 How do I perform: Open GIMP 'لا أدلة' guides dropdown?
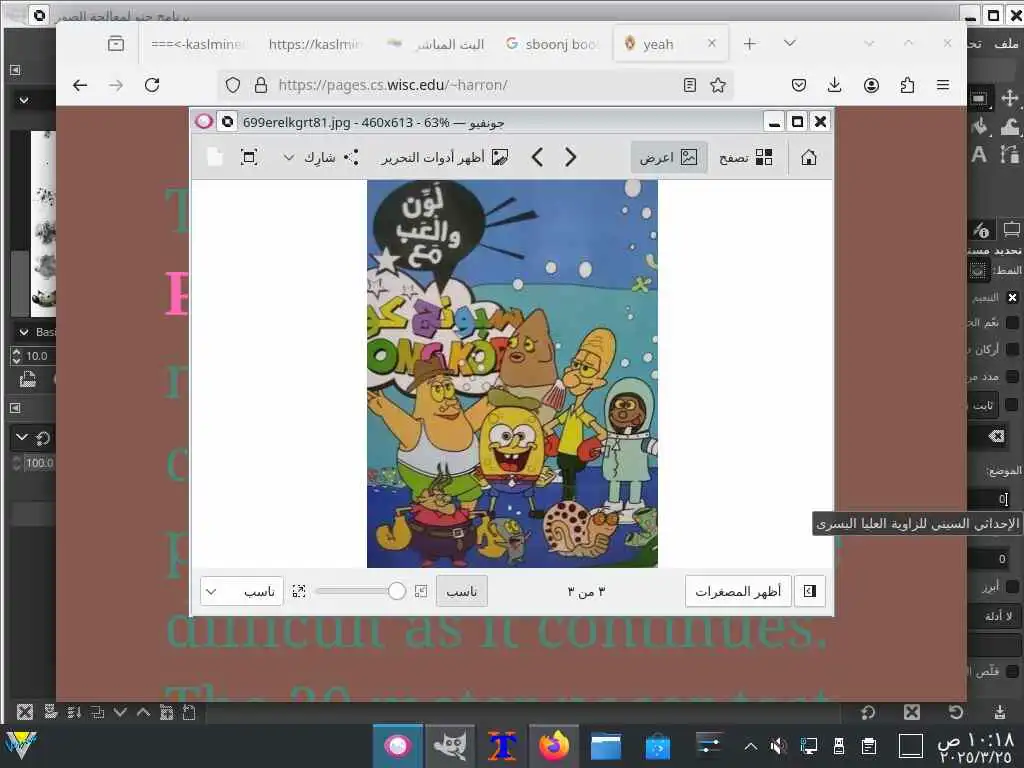pyautogui.click(x=995, y=616)
